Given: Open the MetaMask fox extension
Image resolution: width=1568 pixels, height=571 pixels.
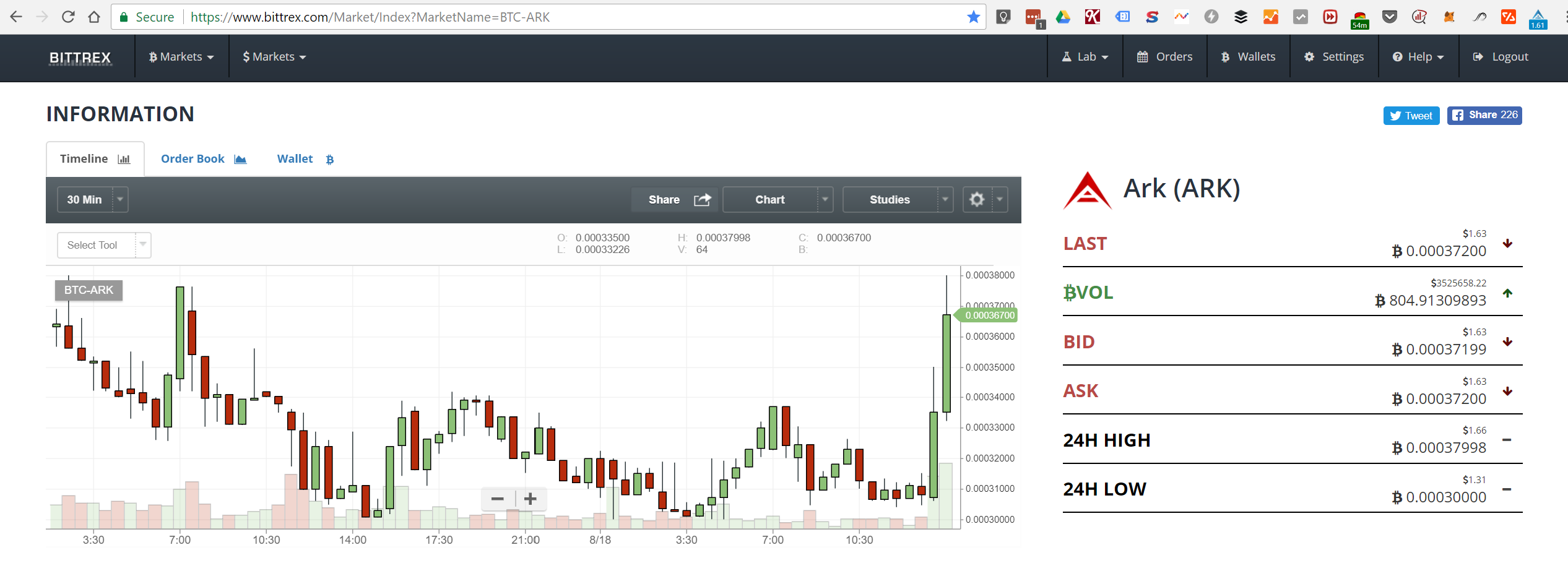Looking at the screenshot, I should [x=1449, y=17].
